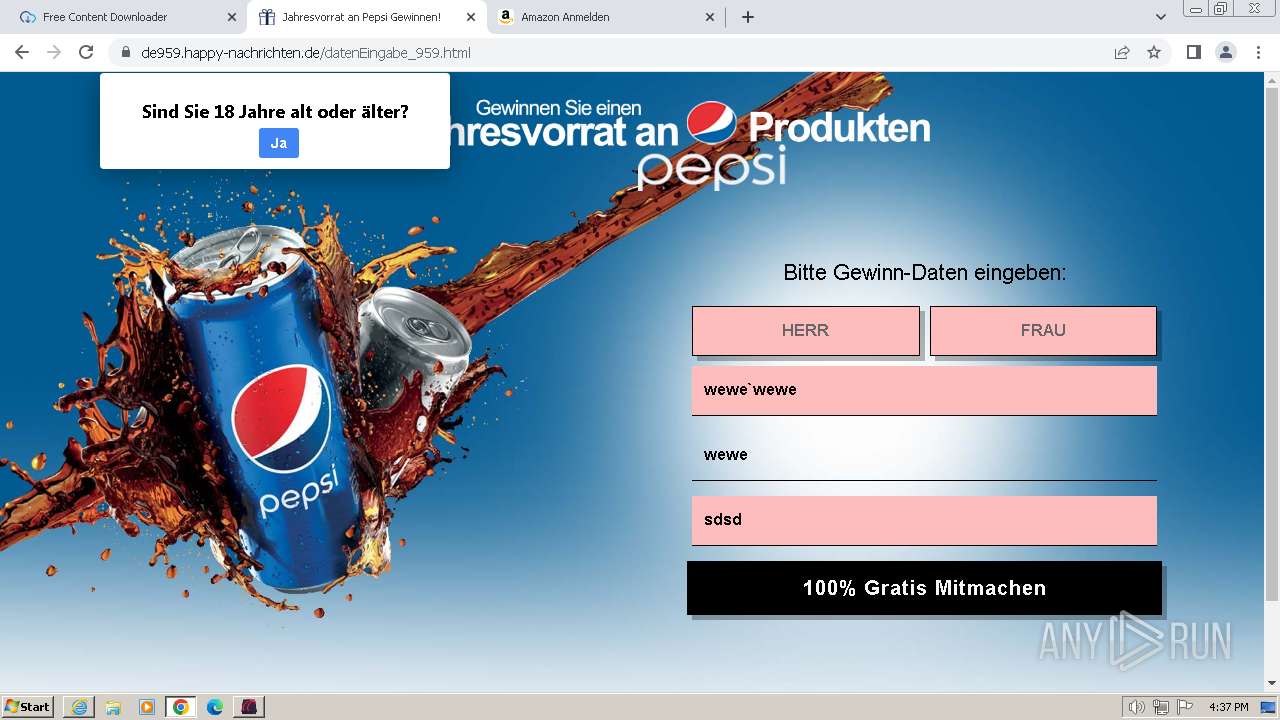Image resolution: width=1280 pixels, height=720 pixels.
Task: Close the Free Content Downloader tab
Action: pyautogui.click(x=232, y=17)
